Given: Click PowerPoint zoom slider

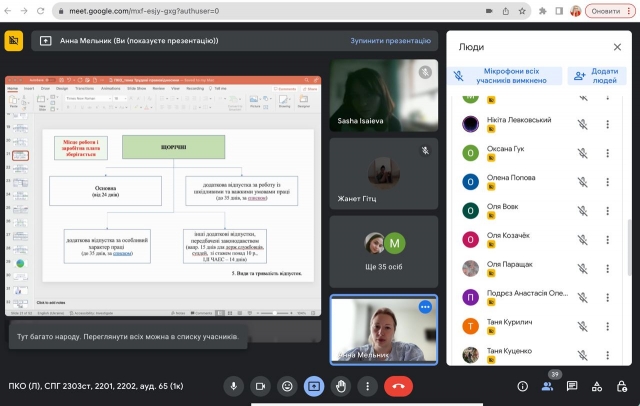Looking at the screenshot, I should point(274,313).
